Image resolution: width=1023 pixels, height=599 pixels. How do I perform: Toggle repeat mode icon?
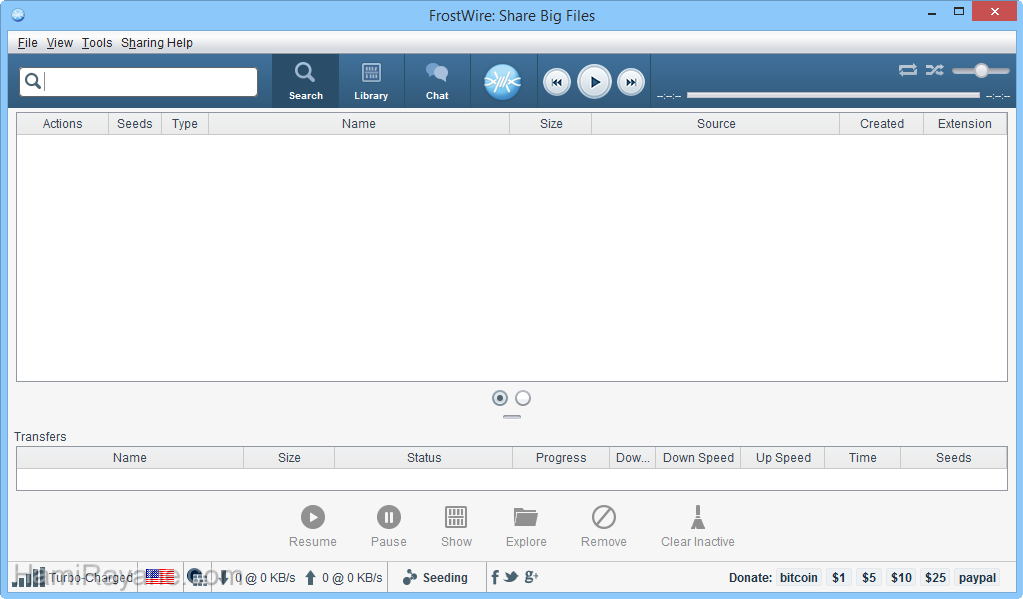point(908,70)
